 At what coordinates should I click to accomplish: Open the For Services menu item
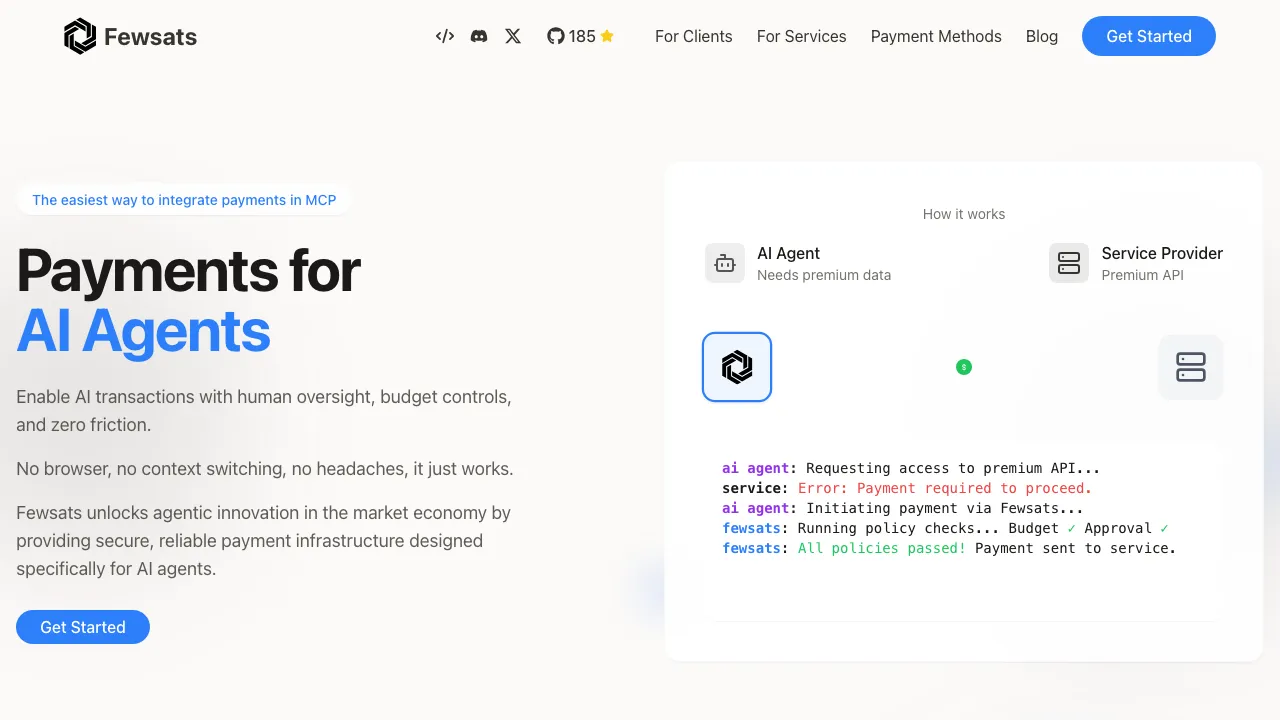[801, 36]
